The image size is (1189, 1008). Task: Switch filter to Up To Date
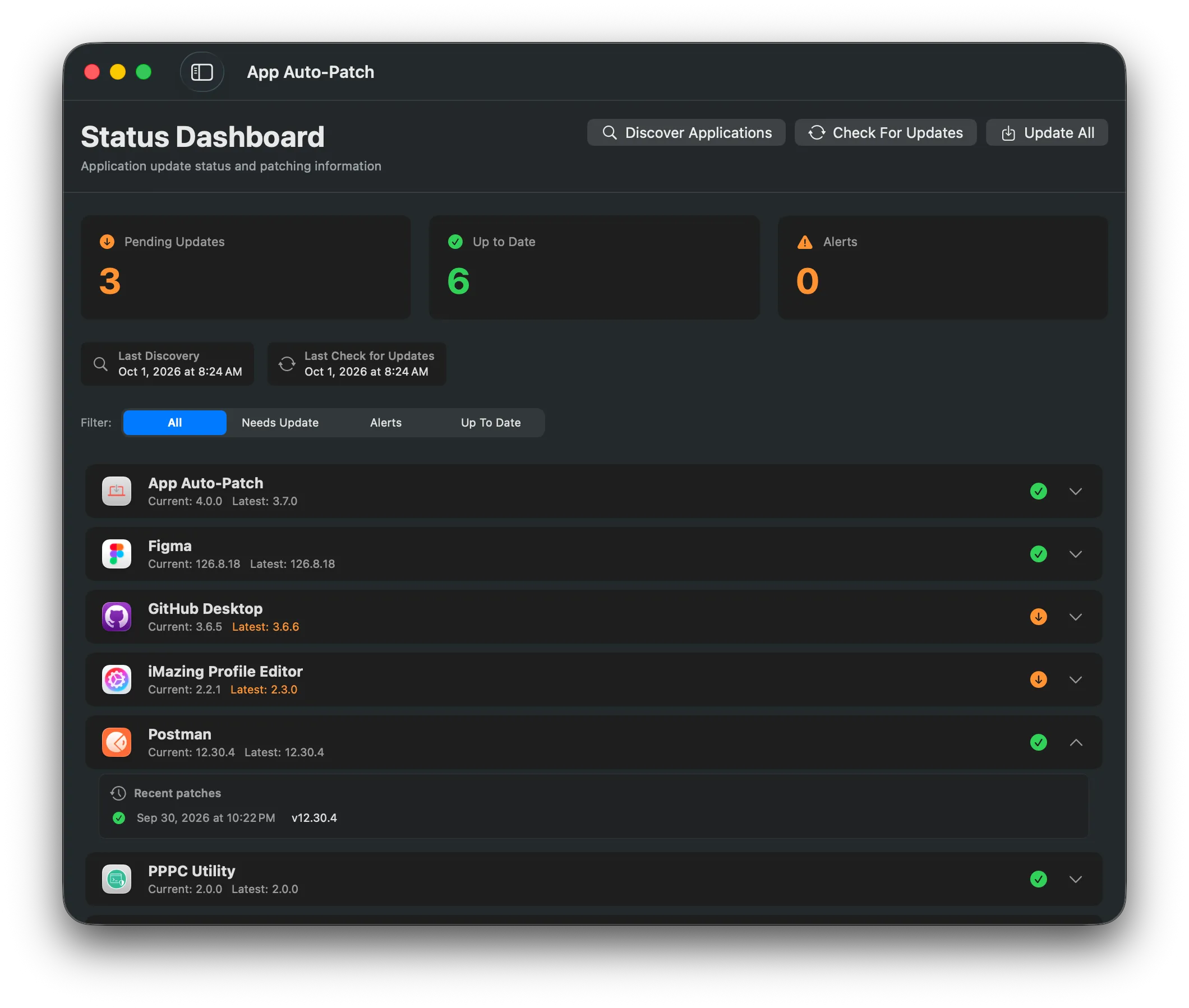[x=491, y=423]
